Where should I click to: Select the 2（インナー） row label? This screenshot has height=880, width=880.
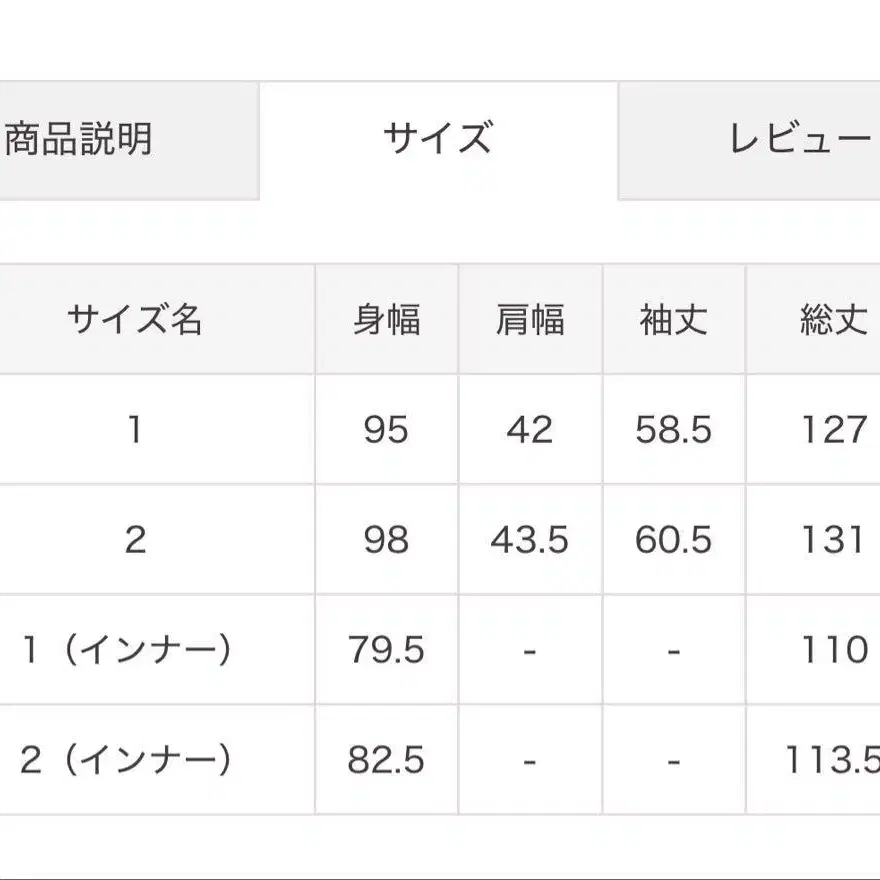[x=127, y=760]
